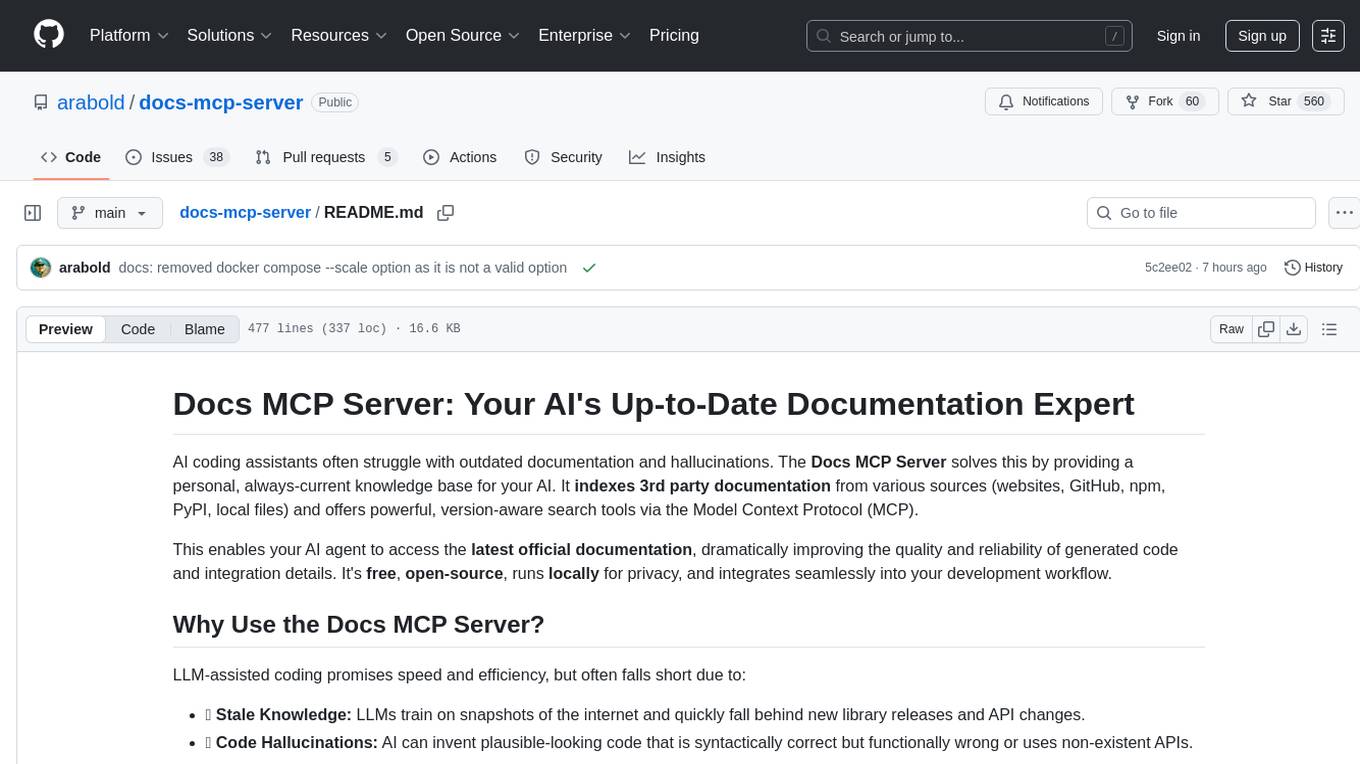Open the Open Source dropdown
The image size is (1360, 764).
(x=463, y=35)
